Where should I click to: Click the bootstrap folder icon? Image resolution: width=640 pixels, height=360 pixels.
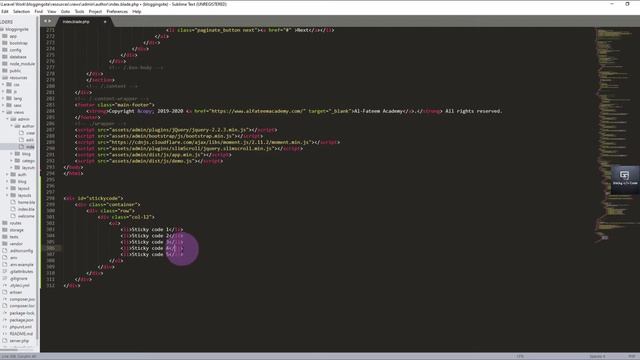[x=5, y=43]
